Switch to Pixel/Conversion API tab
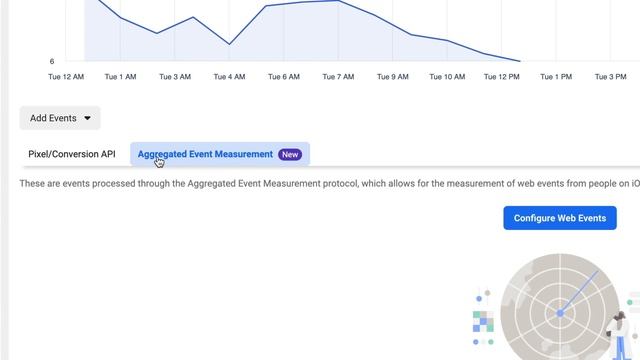 [72, 154]
